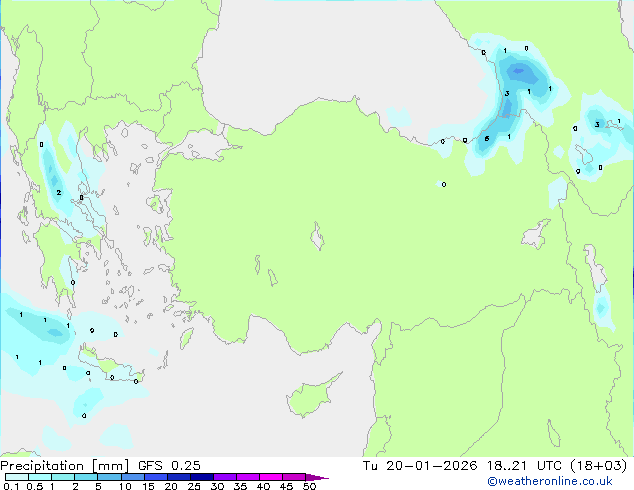Select the 0.5–1 mm legend swatch
This screenshot has width=634, height=490.
click(40, 477)
